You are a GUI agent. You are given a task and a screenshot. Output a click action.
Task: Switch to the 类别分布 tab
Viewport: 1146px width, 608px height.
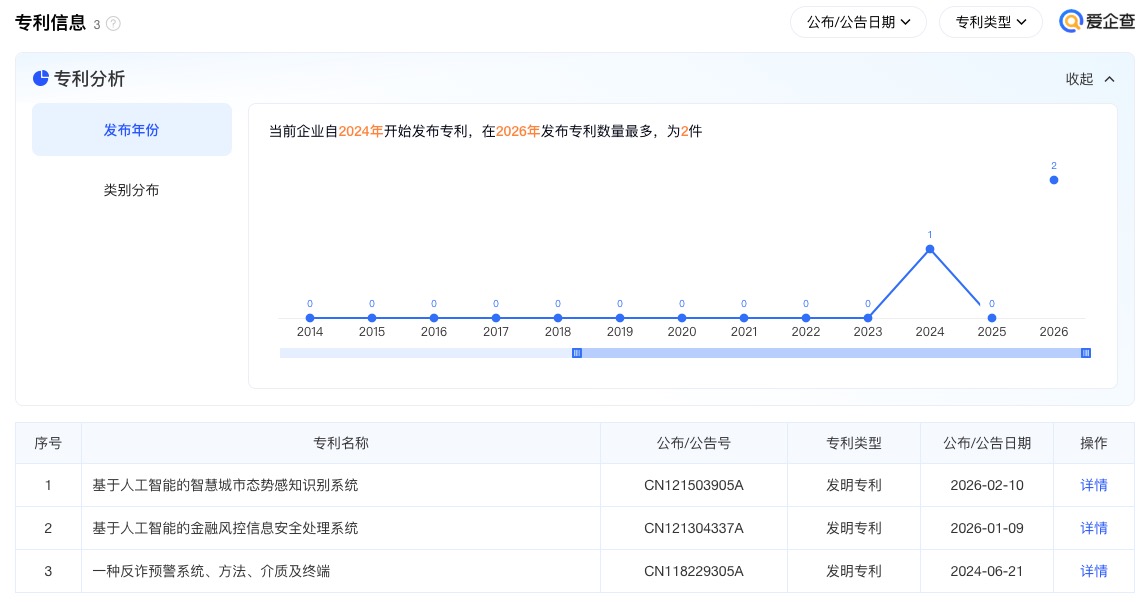tap(132, 190)
